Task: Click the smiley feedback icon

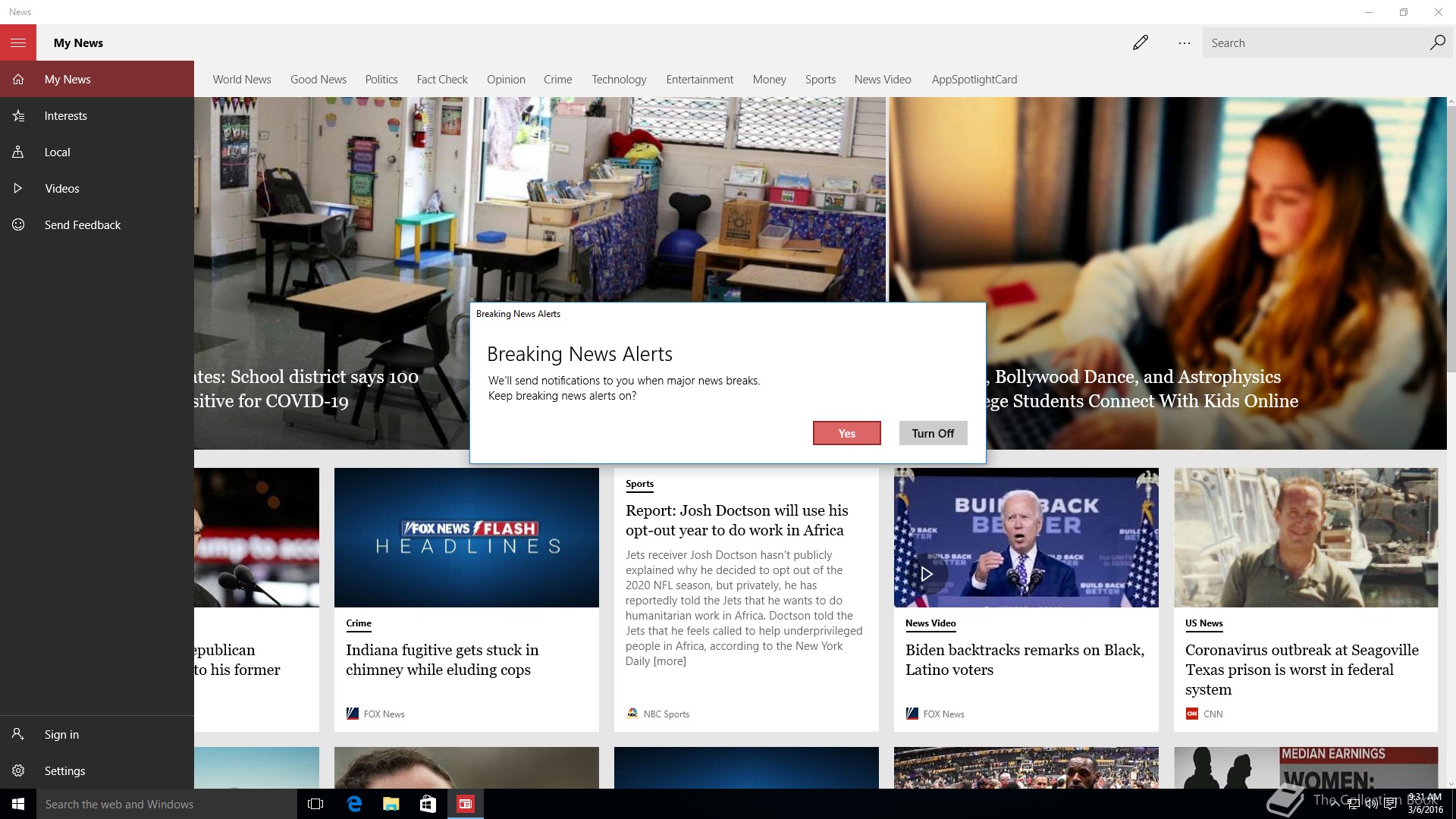Action: 18,224
